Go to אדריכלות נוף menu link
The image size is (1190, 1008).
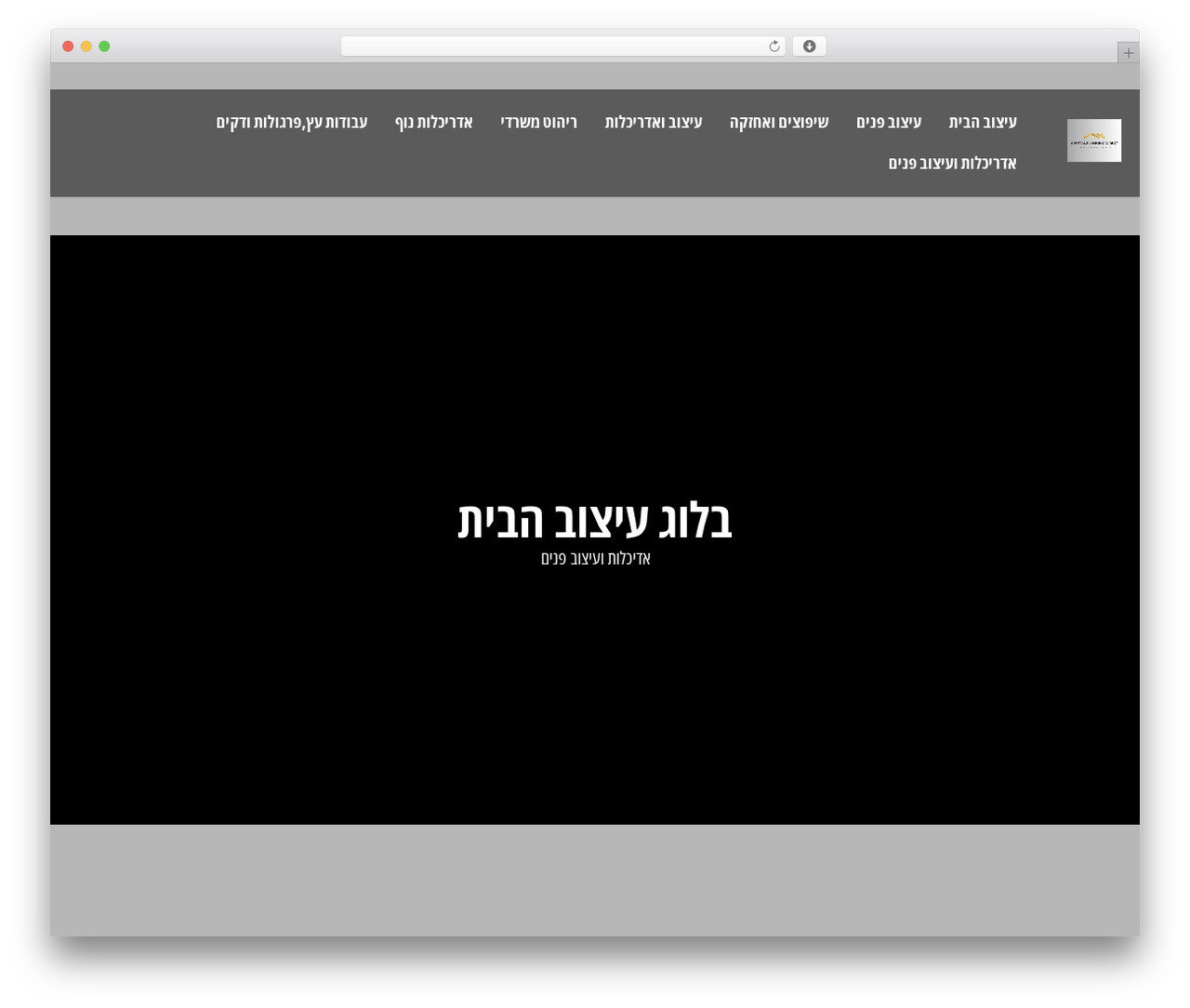click(434, 122)
